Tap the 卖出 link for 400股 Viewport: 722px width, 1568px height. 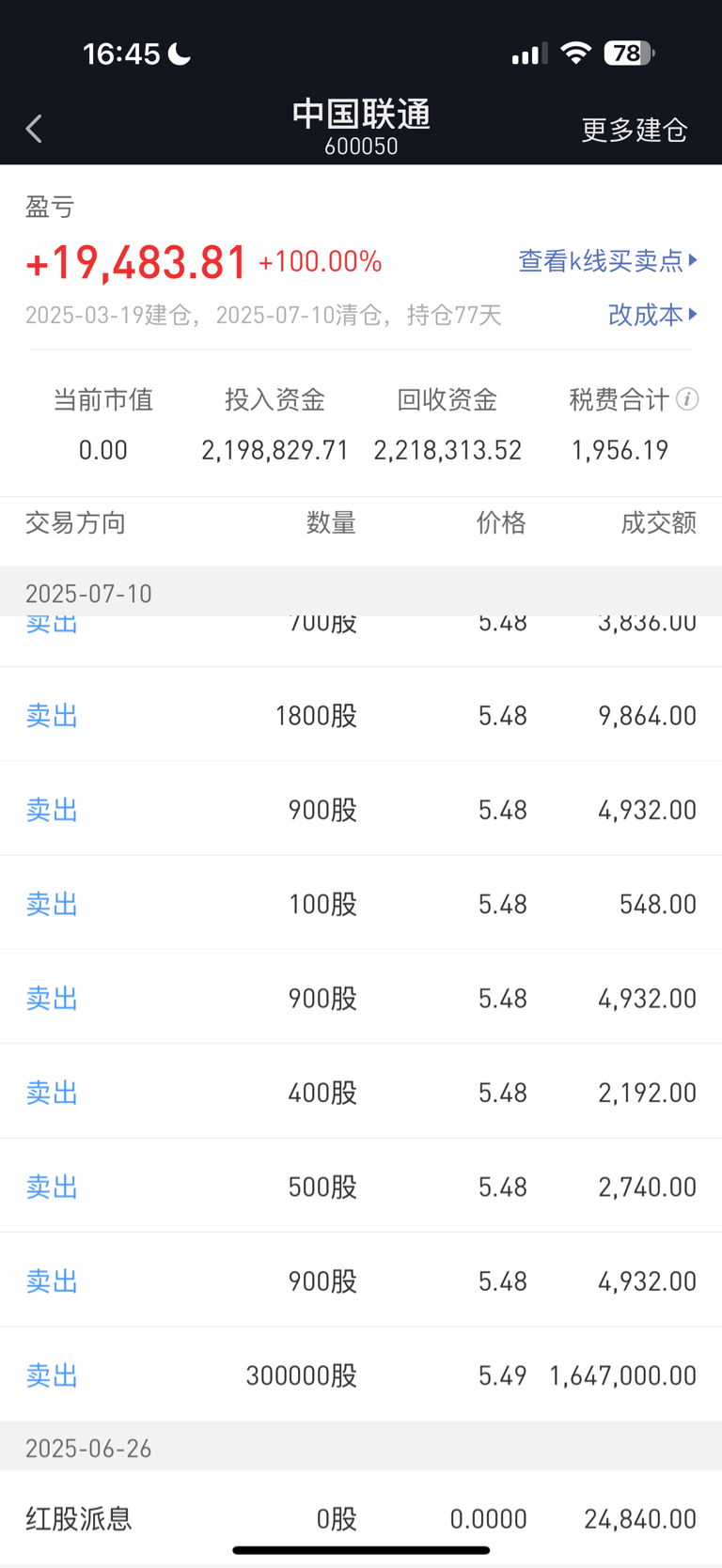coord(52,1092)
